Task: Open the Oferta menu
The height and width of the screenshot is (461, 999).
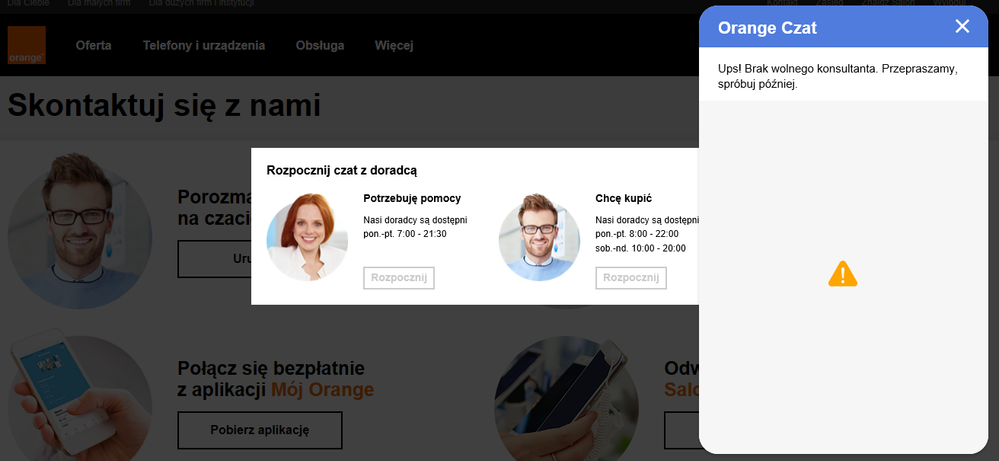Action: pos(94,46)
